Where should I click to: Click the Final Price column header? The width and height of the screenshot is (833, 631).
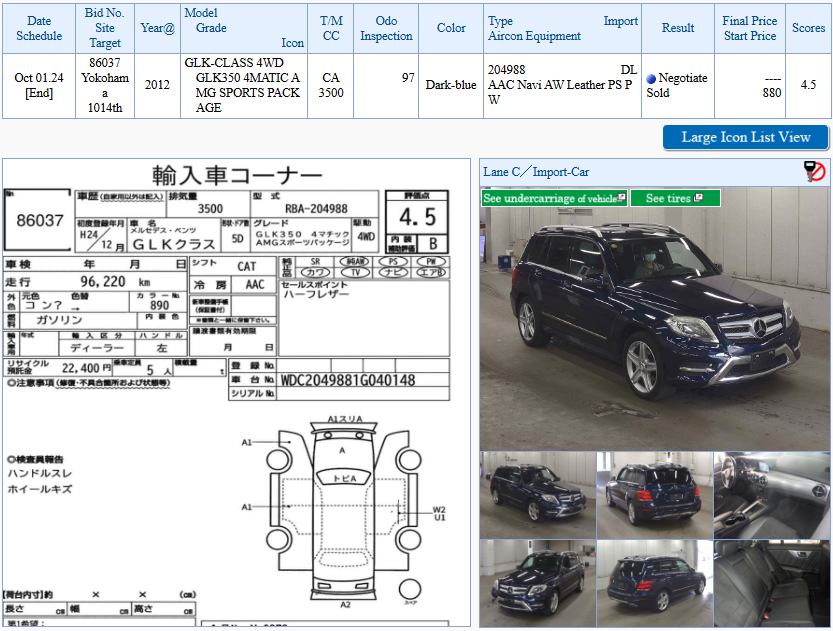750,28
